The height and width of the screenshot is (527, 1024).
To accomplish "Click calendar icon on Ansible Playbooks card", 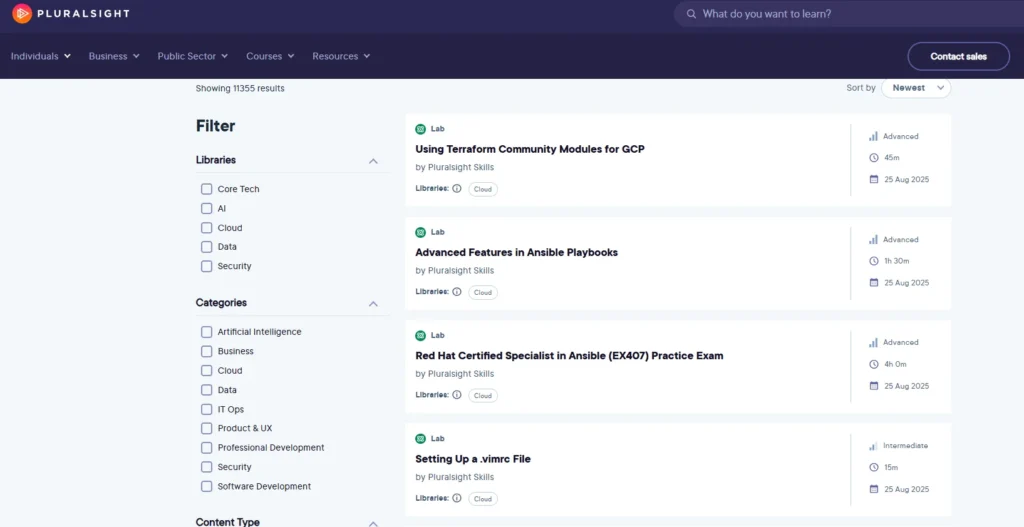I will click(874, 283).
